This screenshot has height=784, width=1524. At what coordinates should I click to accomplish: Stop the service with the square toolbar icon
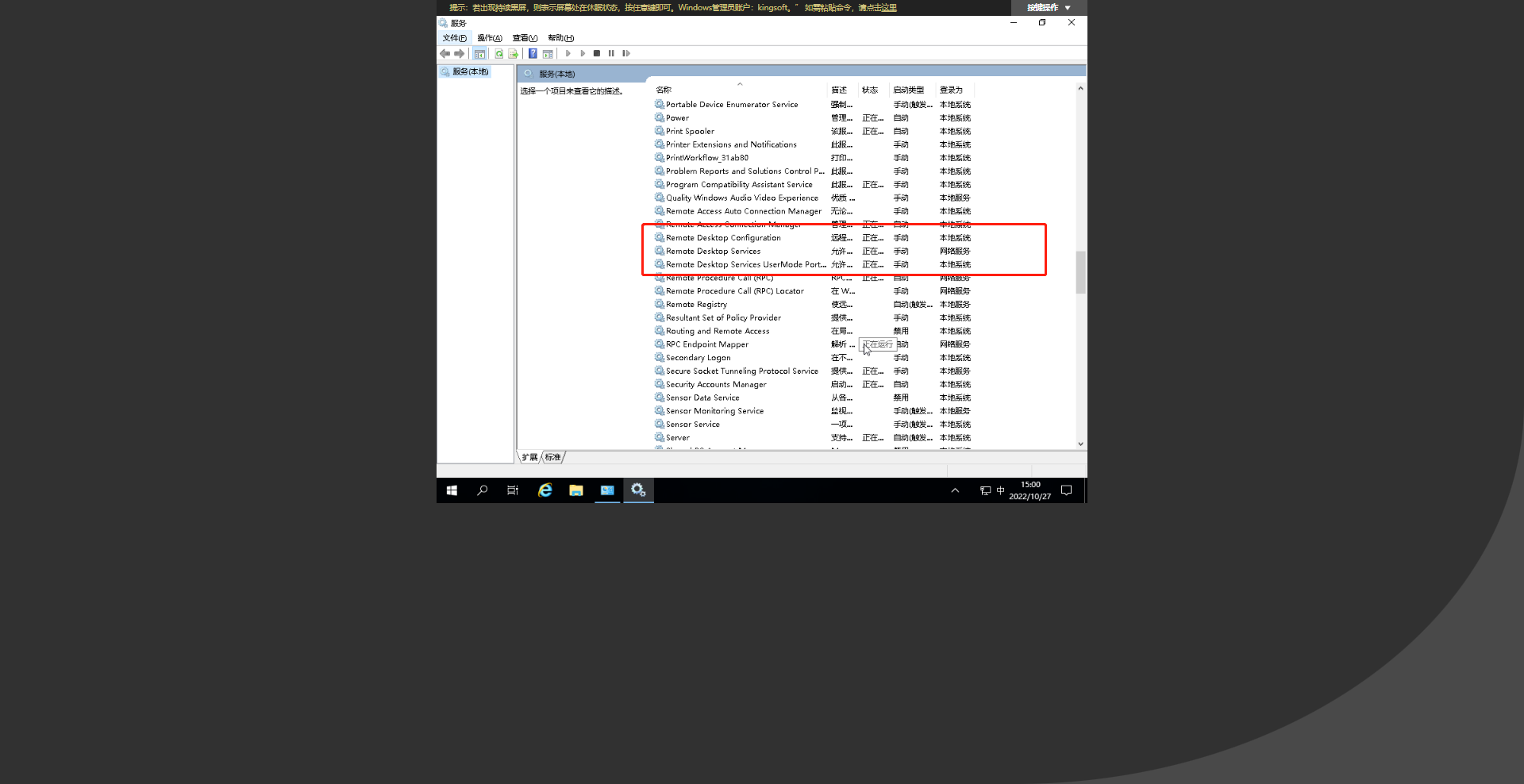click(x=597, y=53)
